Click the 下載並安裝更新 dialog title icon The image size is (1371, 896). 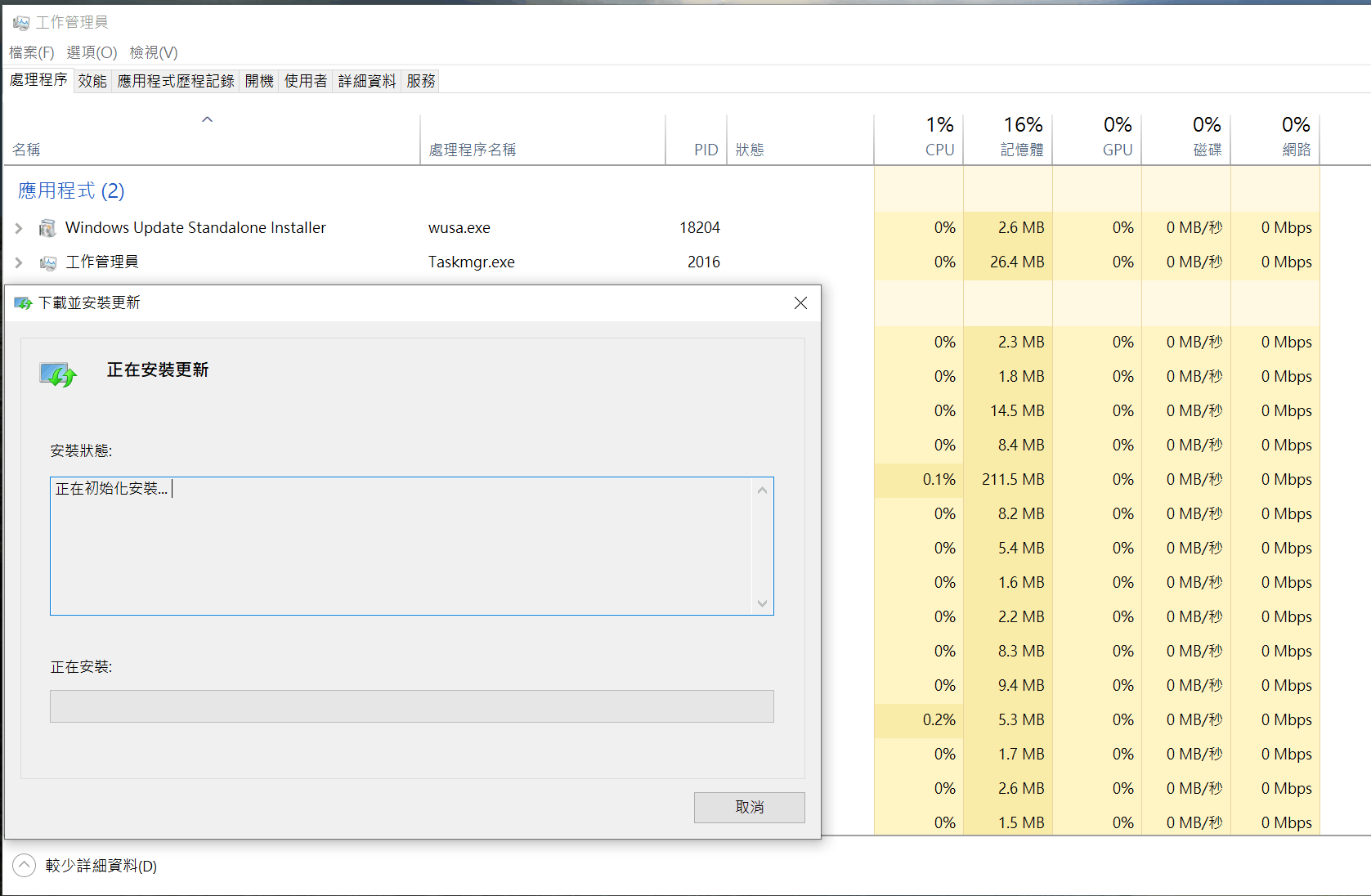23,303
